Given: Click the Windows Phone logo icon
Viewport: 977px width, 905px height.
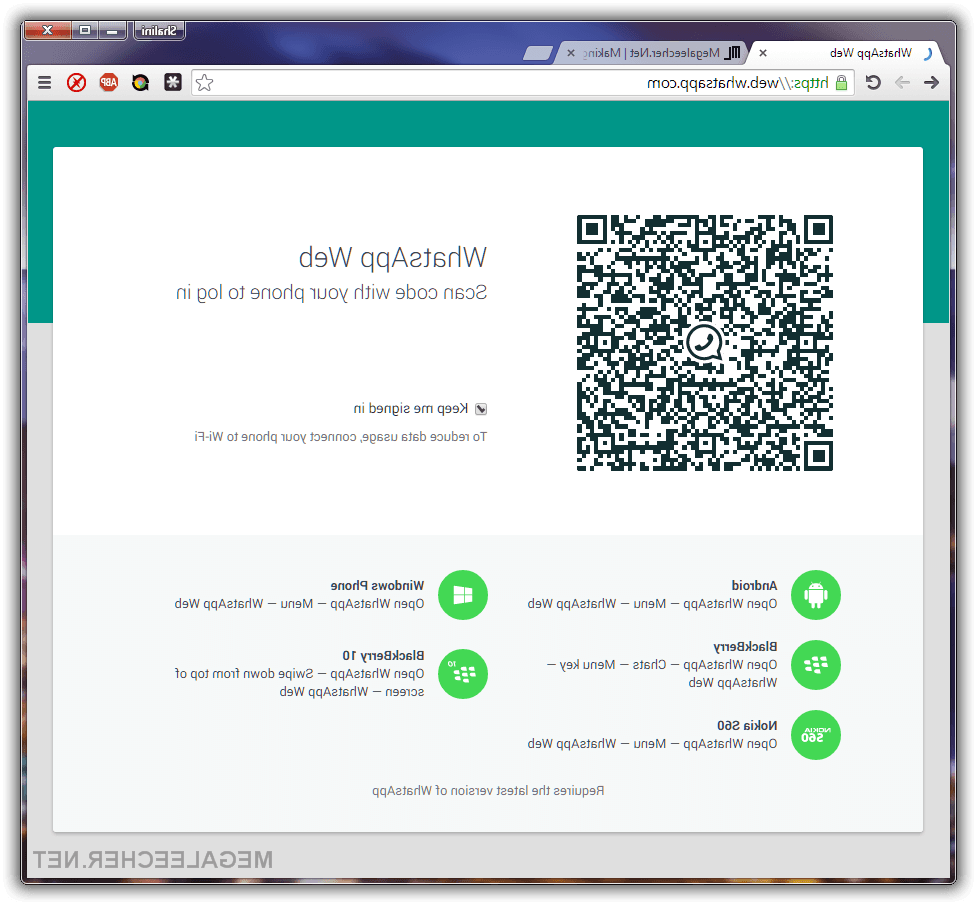Looking at the screenshot, I should 463,595.
